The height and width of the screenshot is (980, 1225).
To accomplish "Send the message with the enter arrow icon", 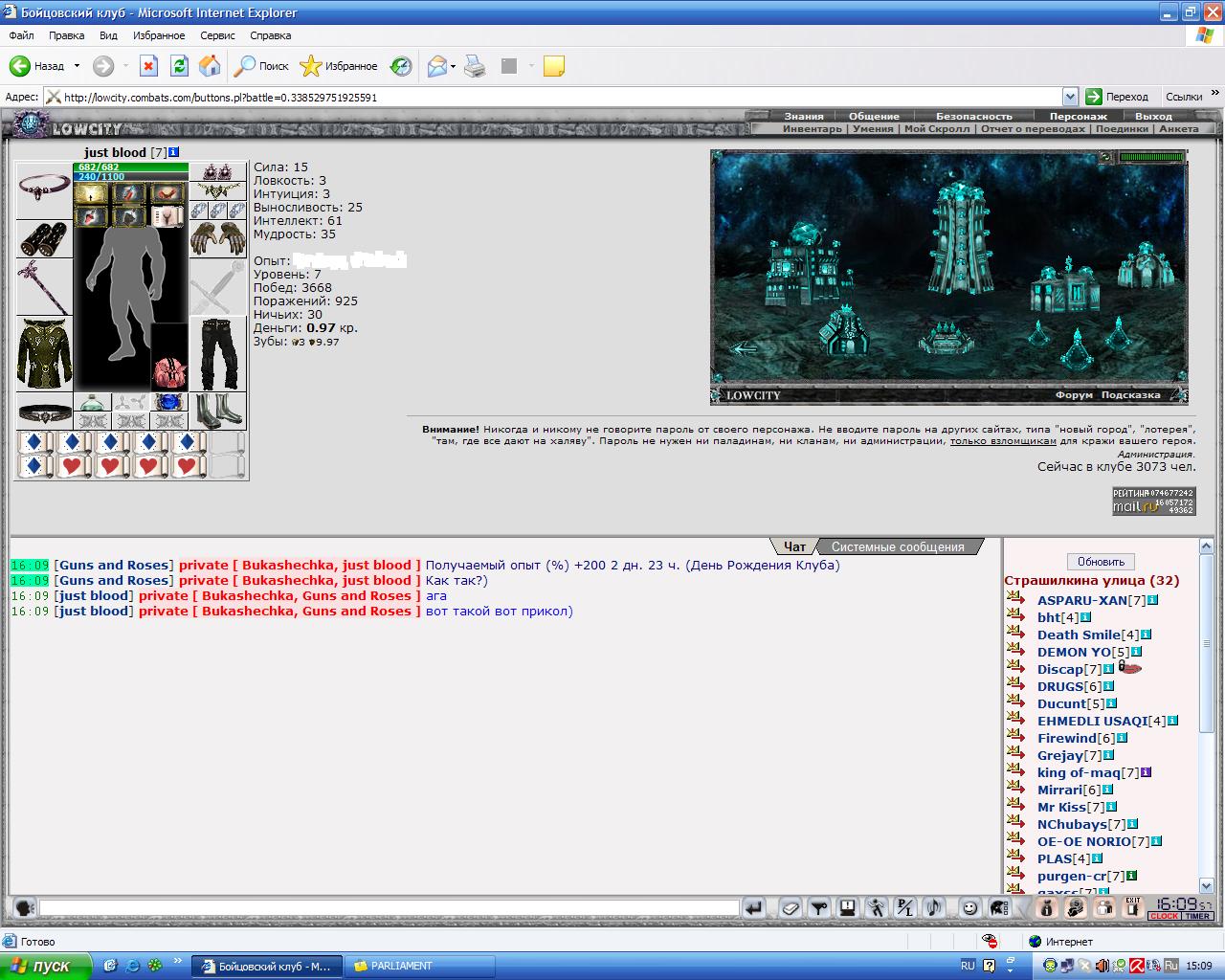I will pyautogui.click(x=754, y=907).
